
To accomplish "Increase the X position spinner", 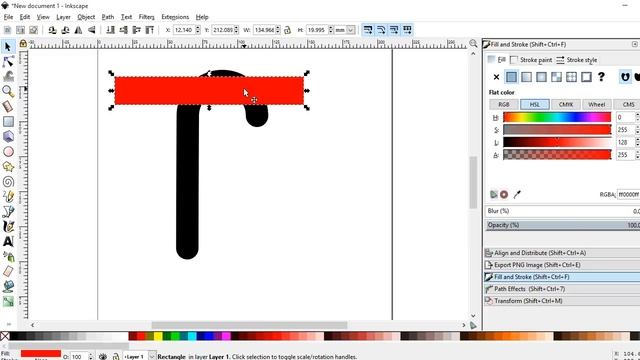I will [198, 28].
